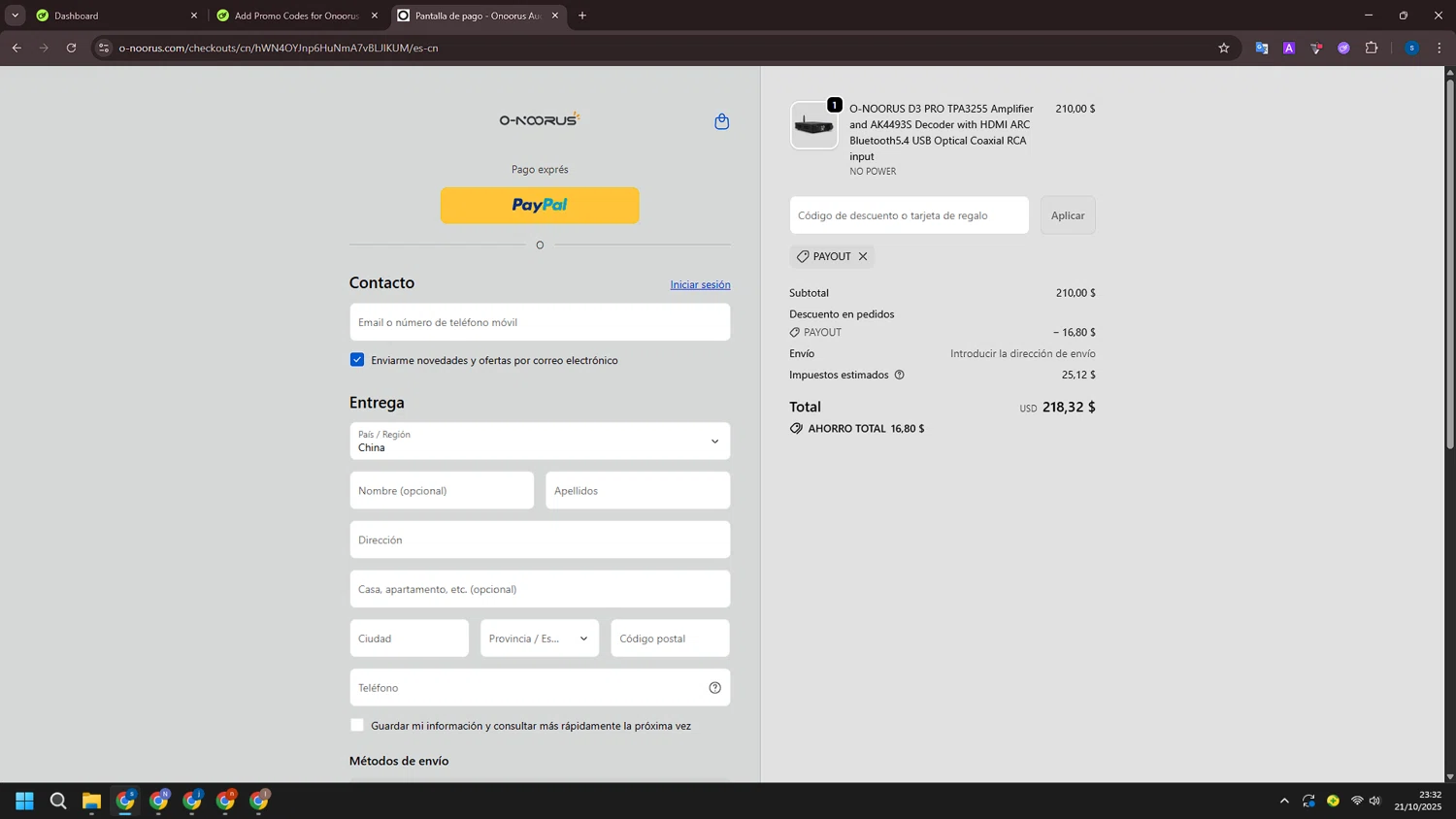Viewport: 1456px width, 819px height.
Task: Open the taskbar clock and date
Action: coord(1417,801)
